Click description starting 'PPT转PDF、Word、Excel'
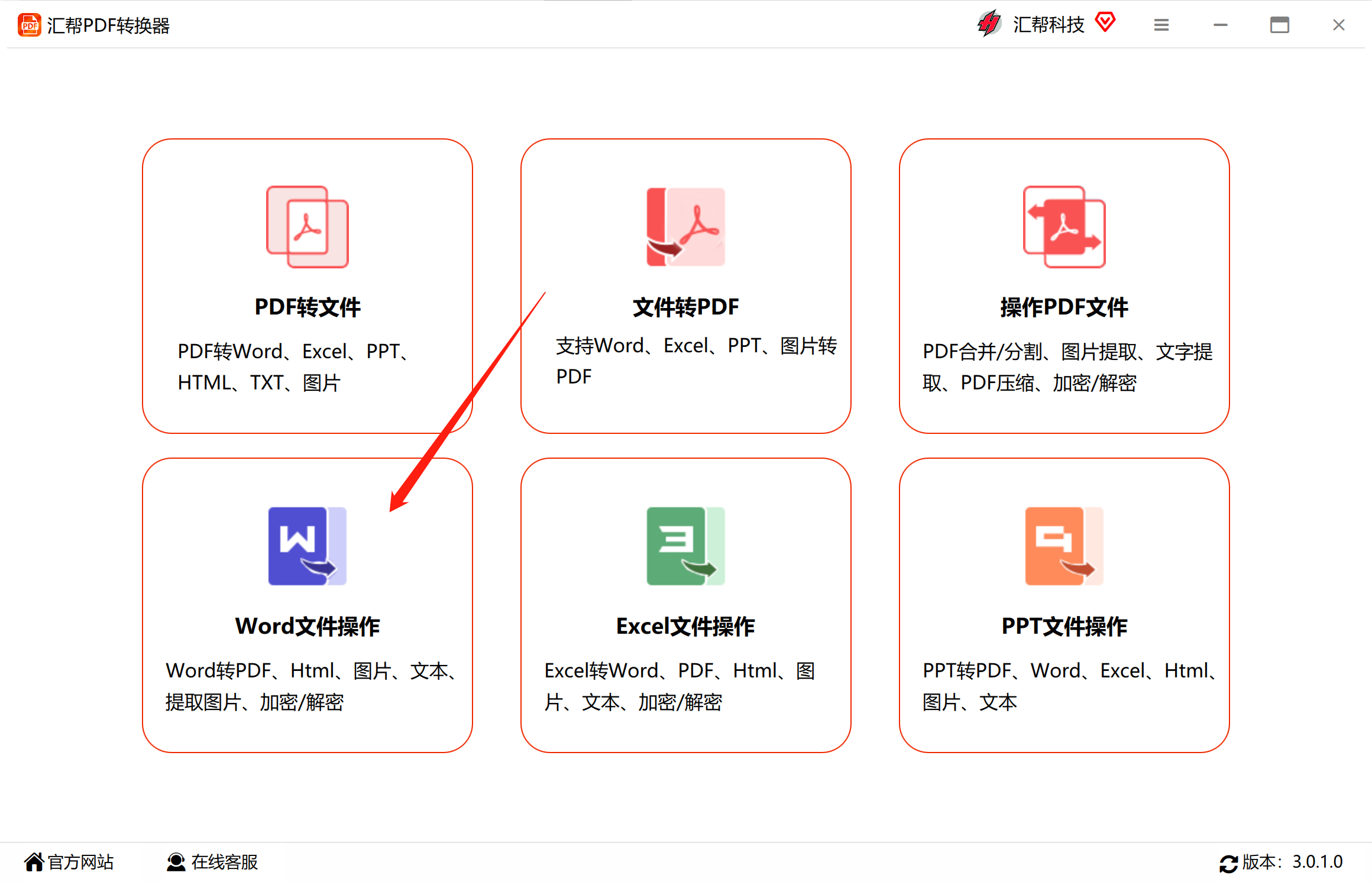Image resolution: width=1372 pixels, height=882 pixels. (x=1070, y=686)
